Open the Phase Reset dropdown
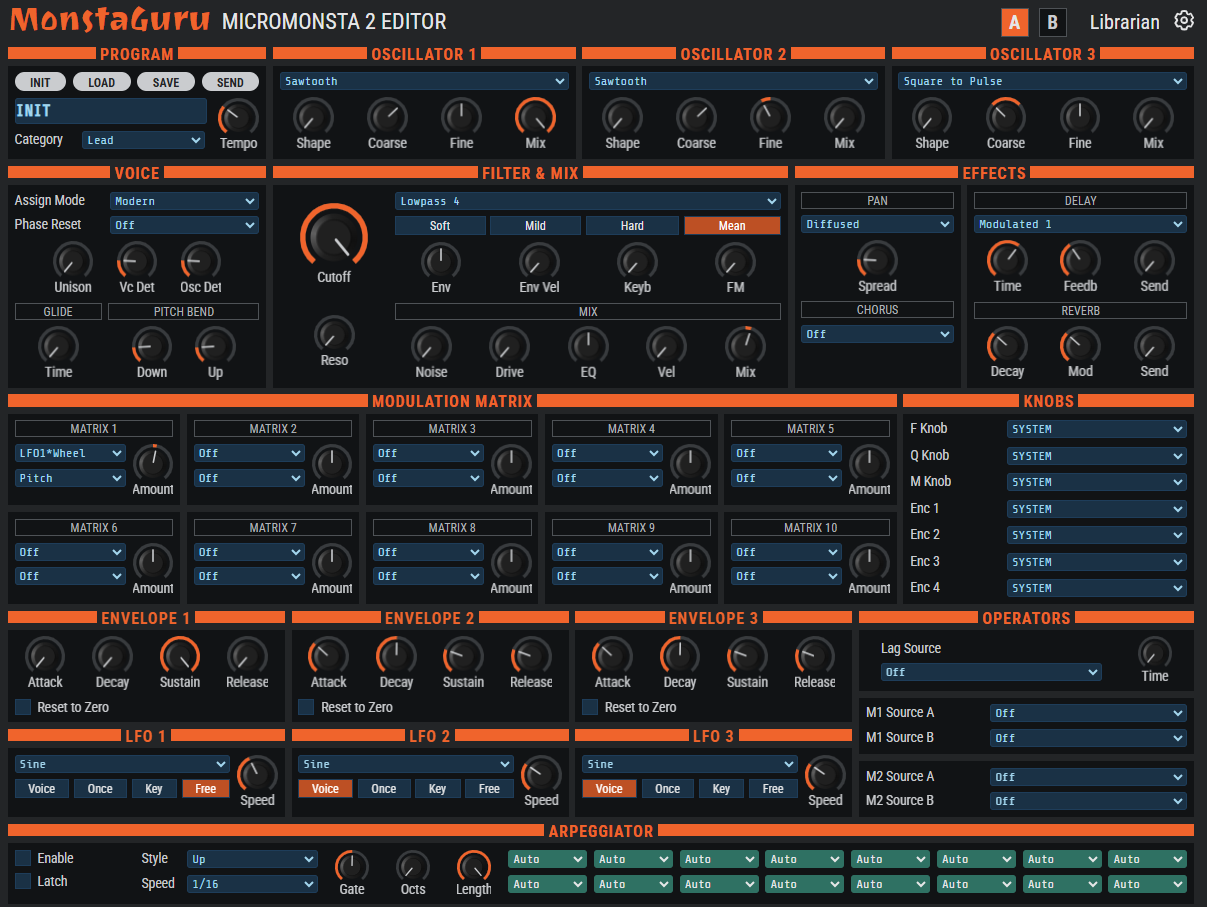The width and height of the screenshot is (1207, 907). [185, 225]
